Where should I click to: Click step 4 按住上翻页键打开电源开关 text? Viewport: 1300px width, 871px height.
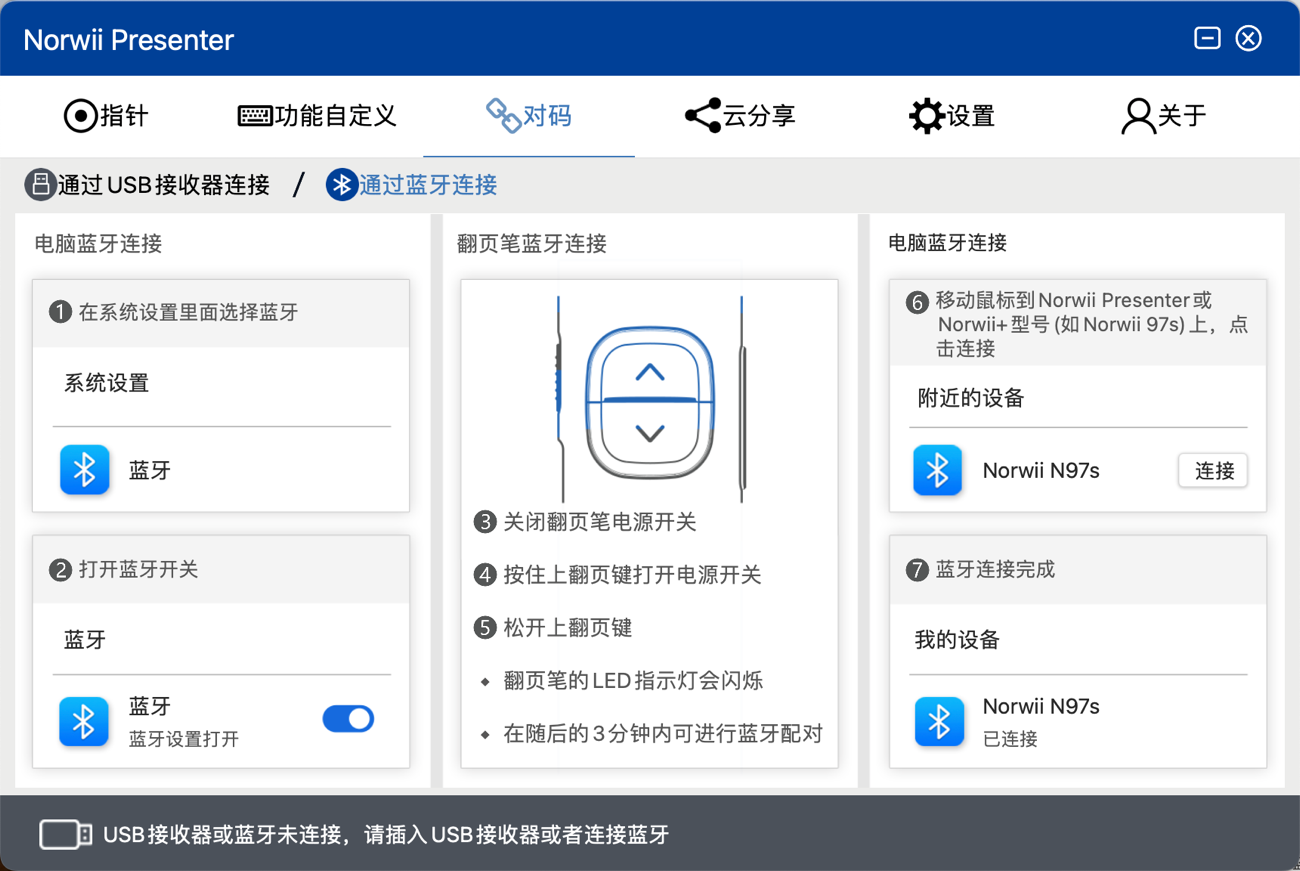click(x=633, y=575)
